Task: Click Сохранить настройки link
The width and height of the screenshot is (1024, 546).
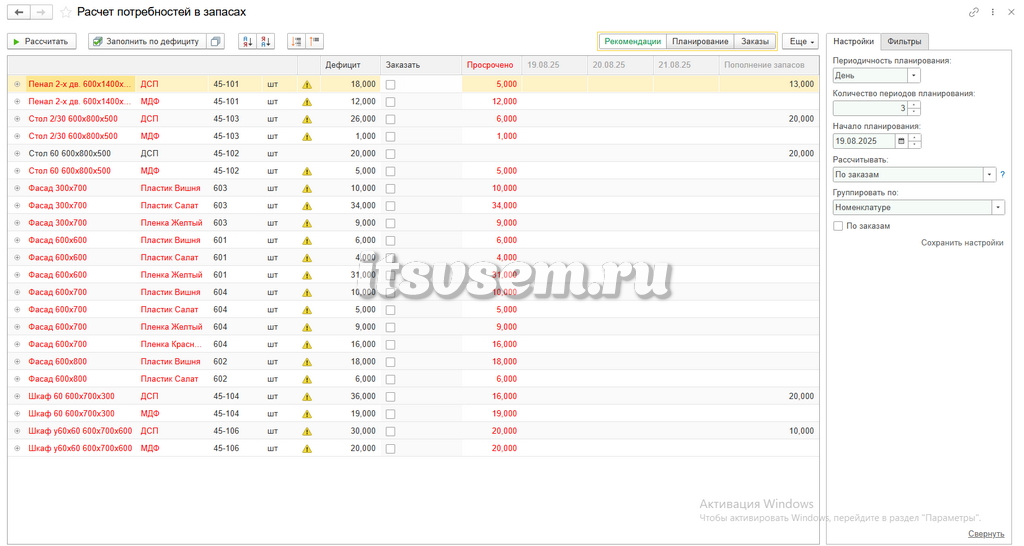Action: [x=962, y=242]
